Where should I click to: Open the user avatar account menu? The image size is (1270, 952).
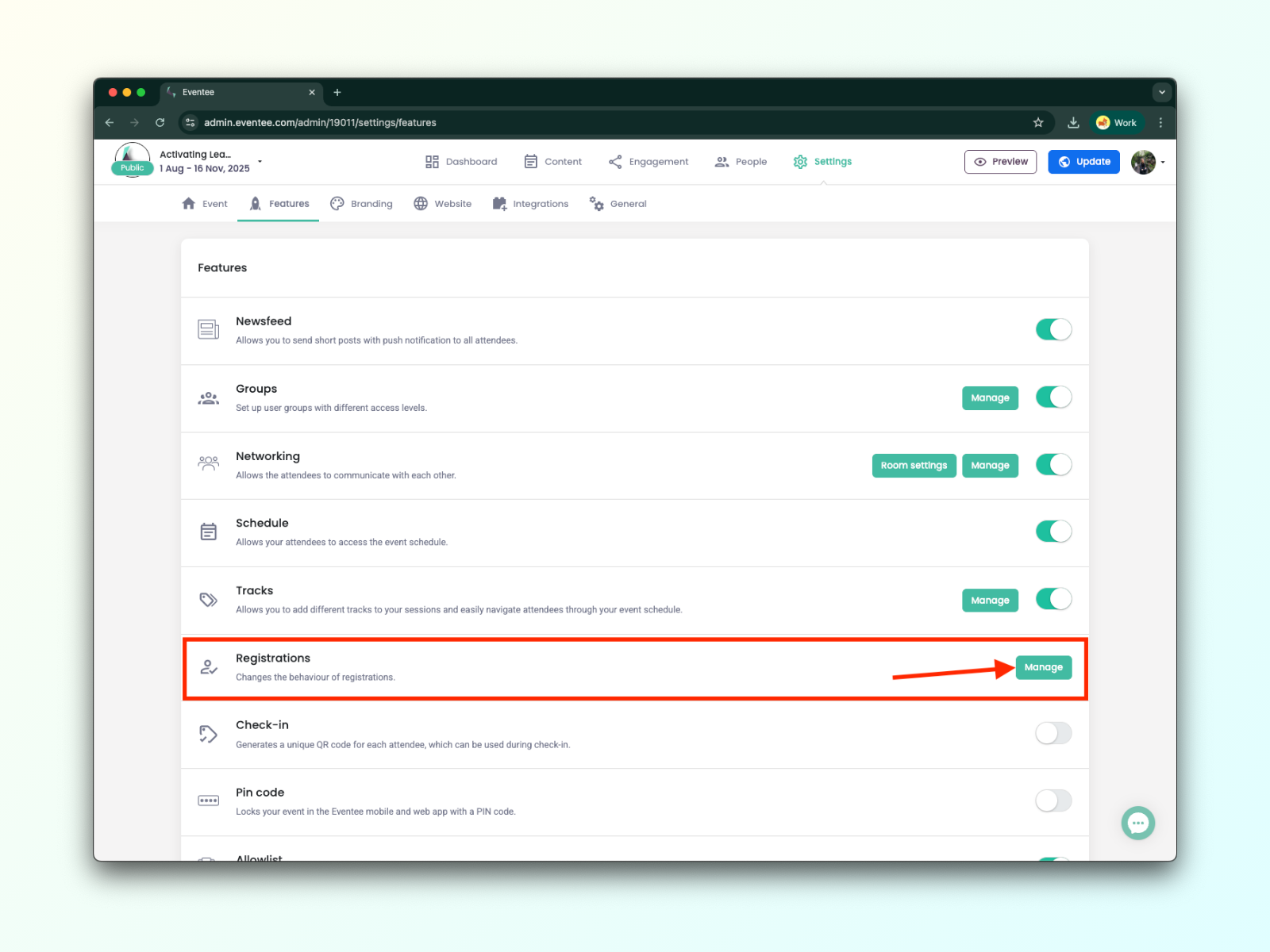[1148, 162]
